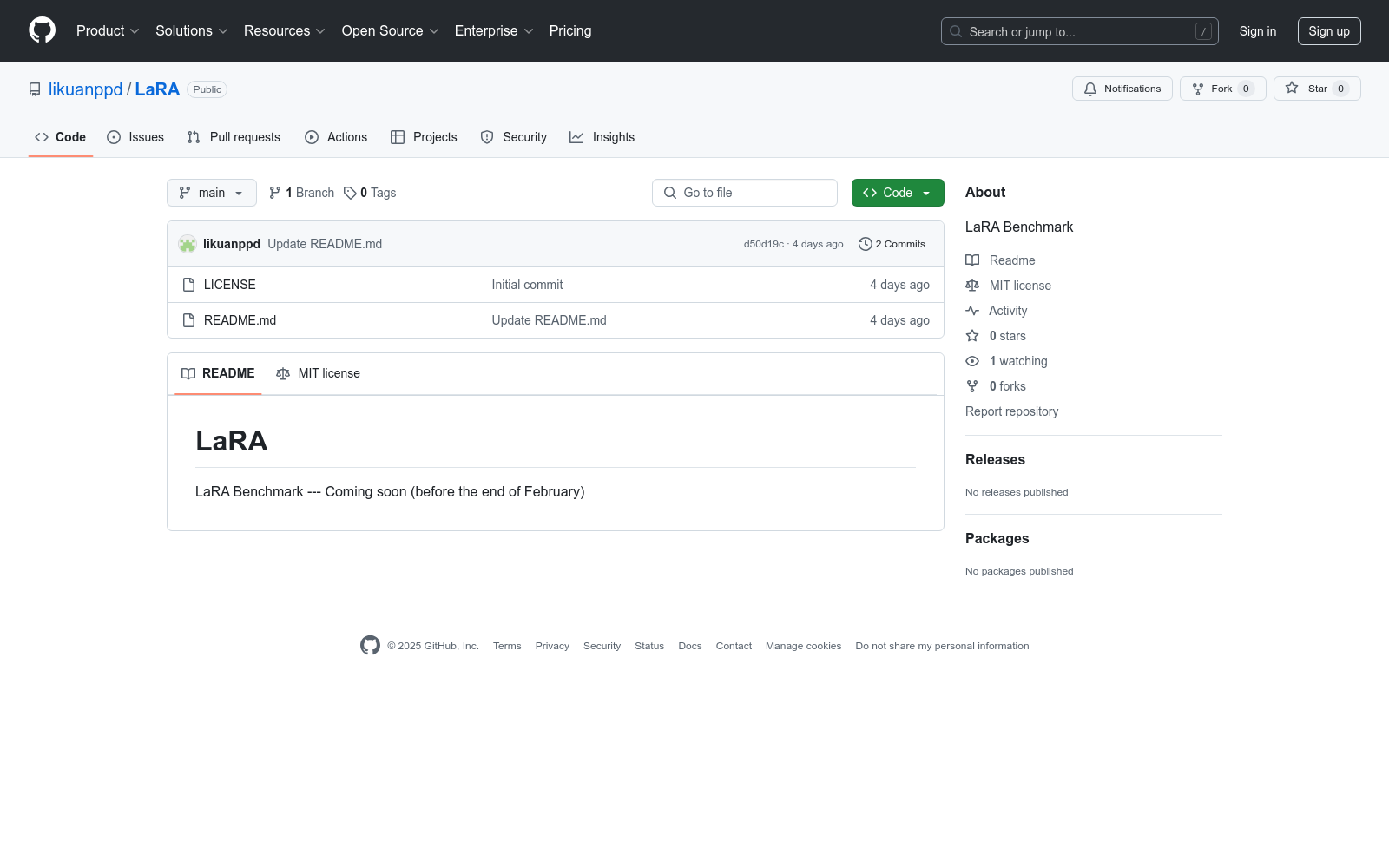Open the Projects tab
The image size is (1389, 868).
click(424, 137)
